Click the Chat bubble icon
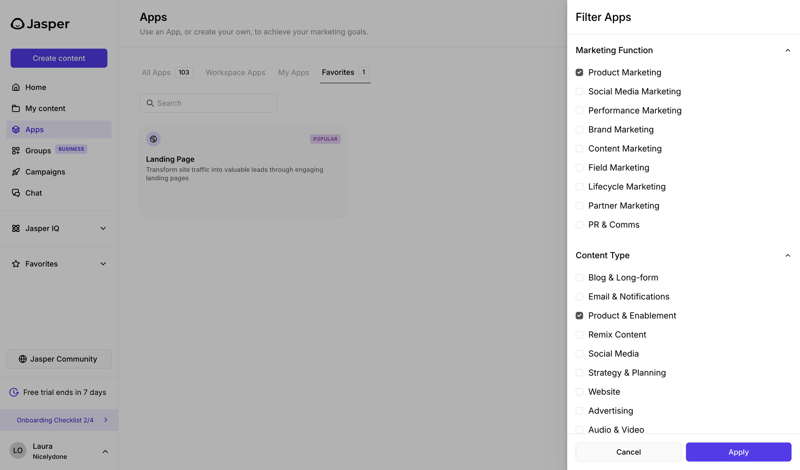The image size is (800, 470). pos(16,193)
